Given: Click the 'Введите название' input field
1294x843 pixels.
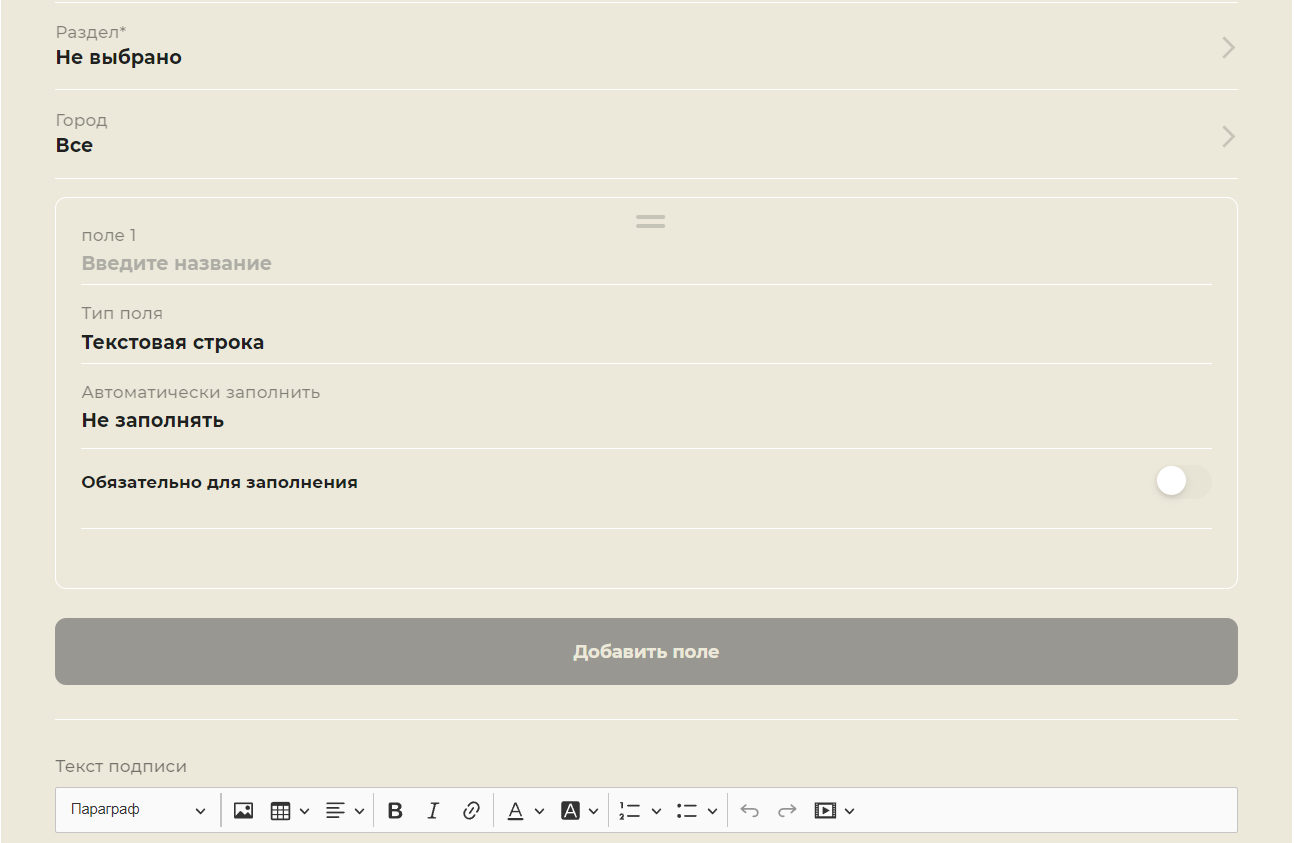Looking at the screenshot, I should click(x=645, y=264).
